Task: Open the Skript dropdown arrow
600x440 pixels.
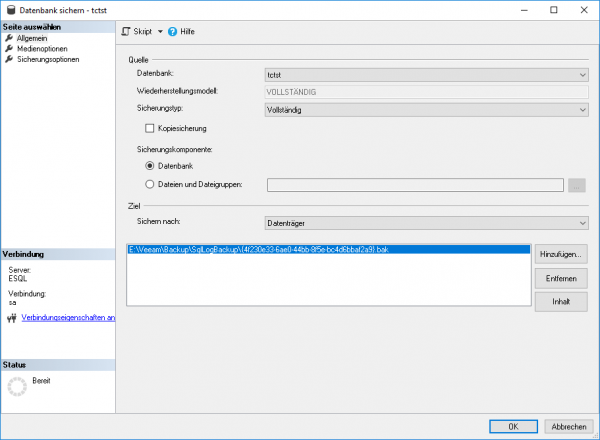Action: pyautogui.click(x=160, y=32)
